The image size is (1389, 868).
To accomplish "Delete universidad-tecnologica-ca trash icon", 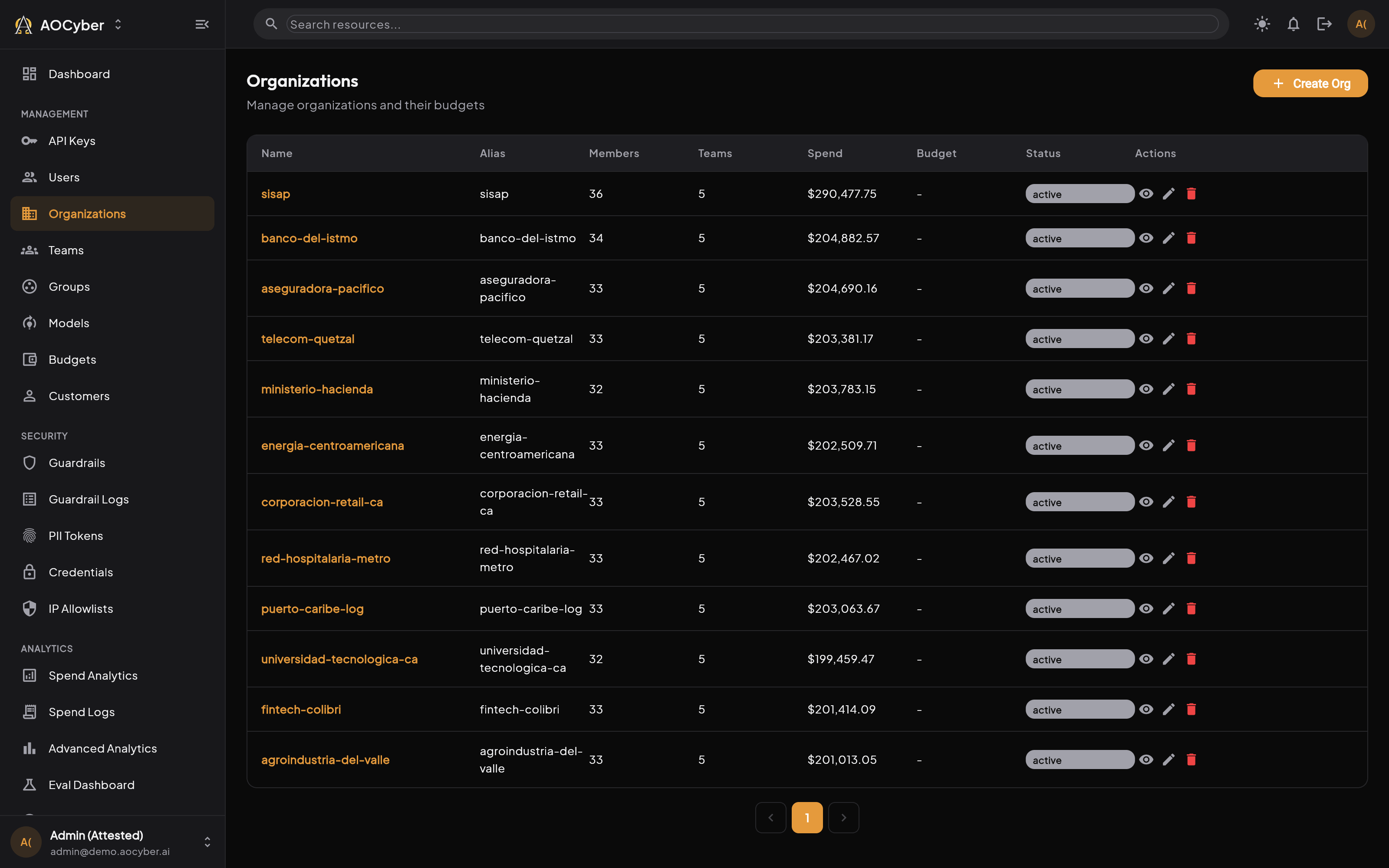I will pyautogui.click(x=1191, y=659).
